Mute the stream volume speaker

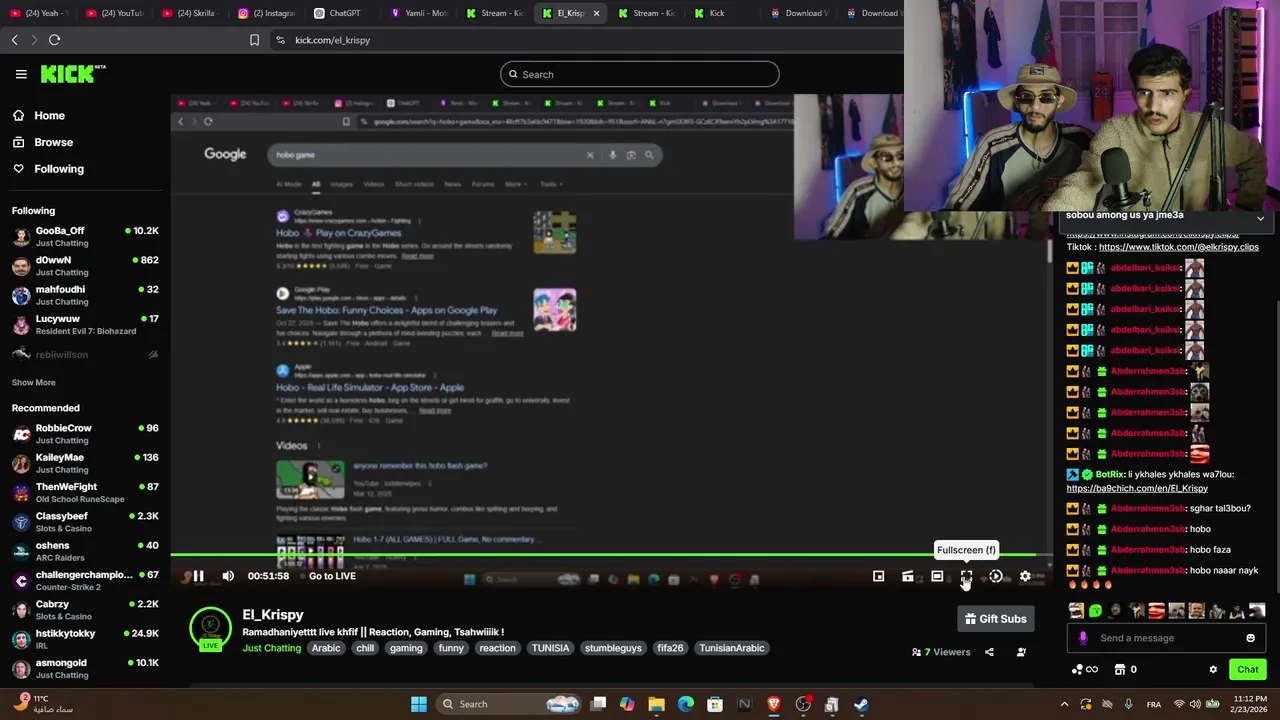coord(228,576)
